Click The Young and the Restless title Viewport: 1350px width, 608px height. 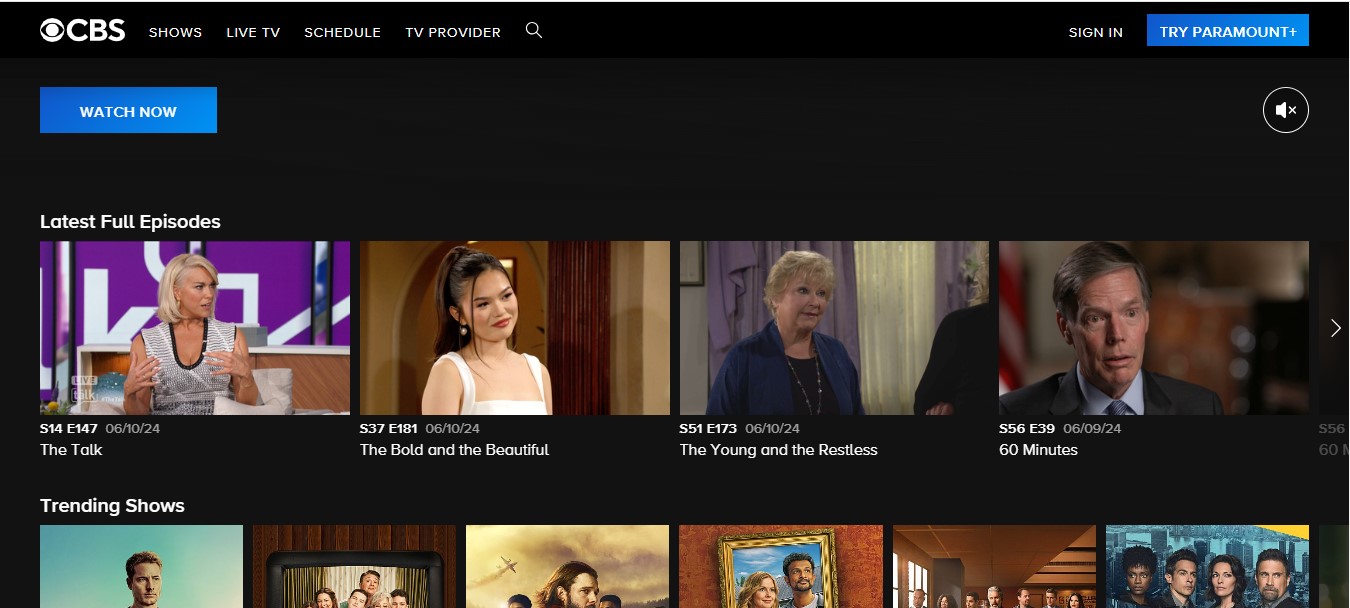(x=778, y=450)
